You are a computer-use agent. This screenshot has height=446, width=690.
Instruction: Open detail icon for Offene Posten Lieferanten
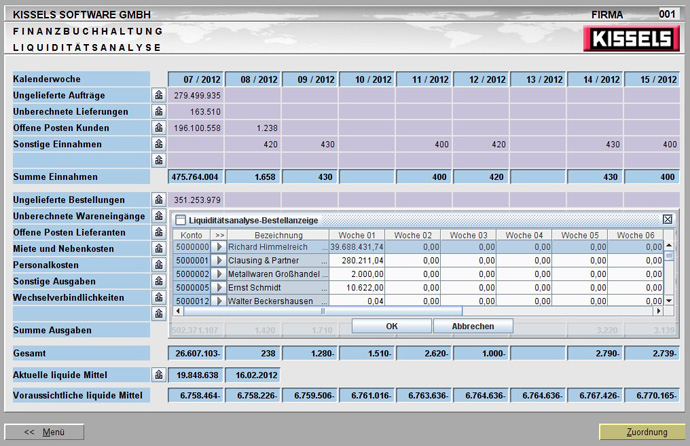[158, 232]
